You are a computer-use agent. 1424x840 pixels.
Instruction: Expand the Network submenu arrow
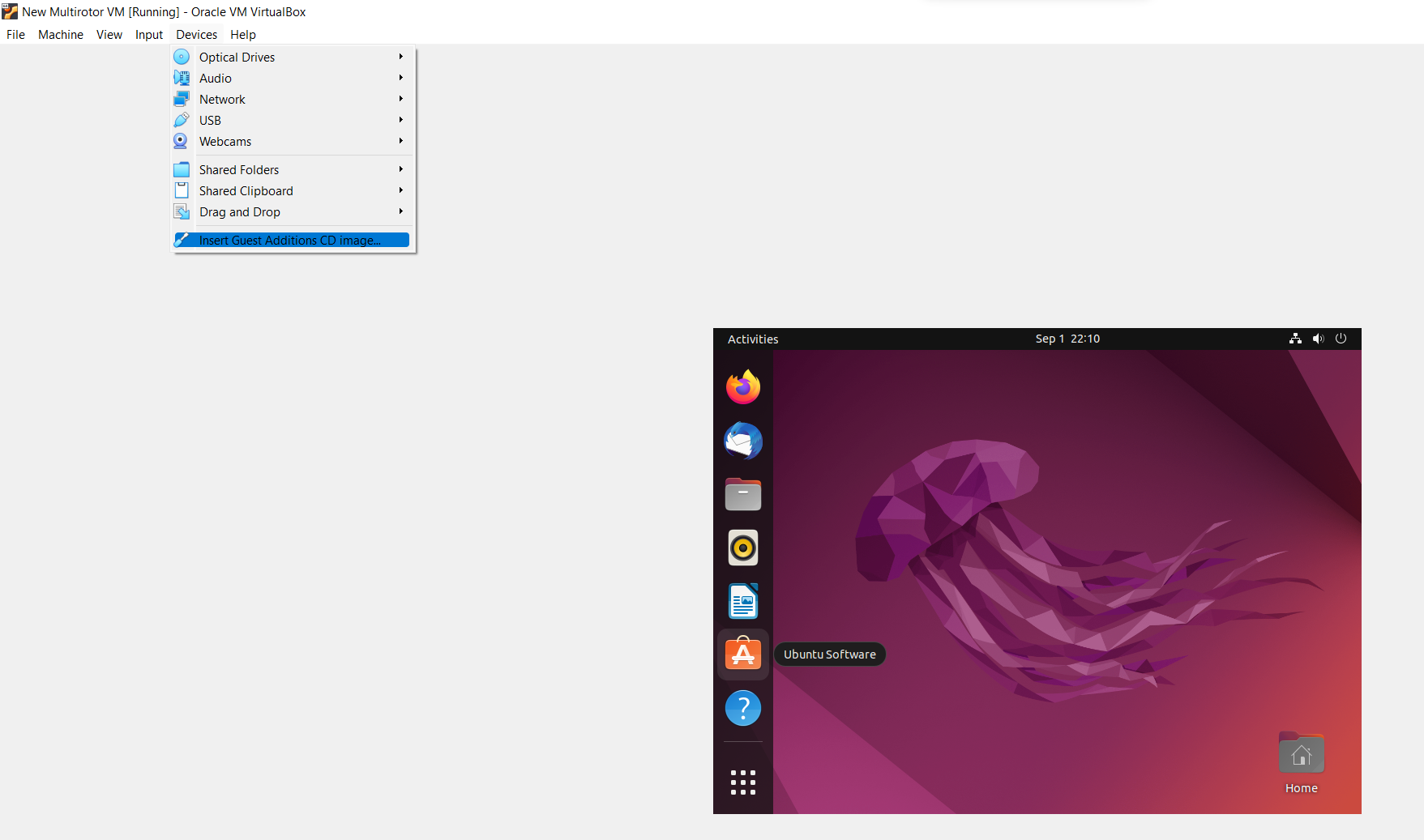[401, 99]
